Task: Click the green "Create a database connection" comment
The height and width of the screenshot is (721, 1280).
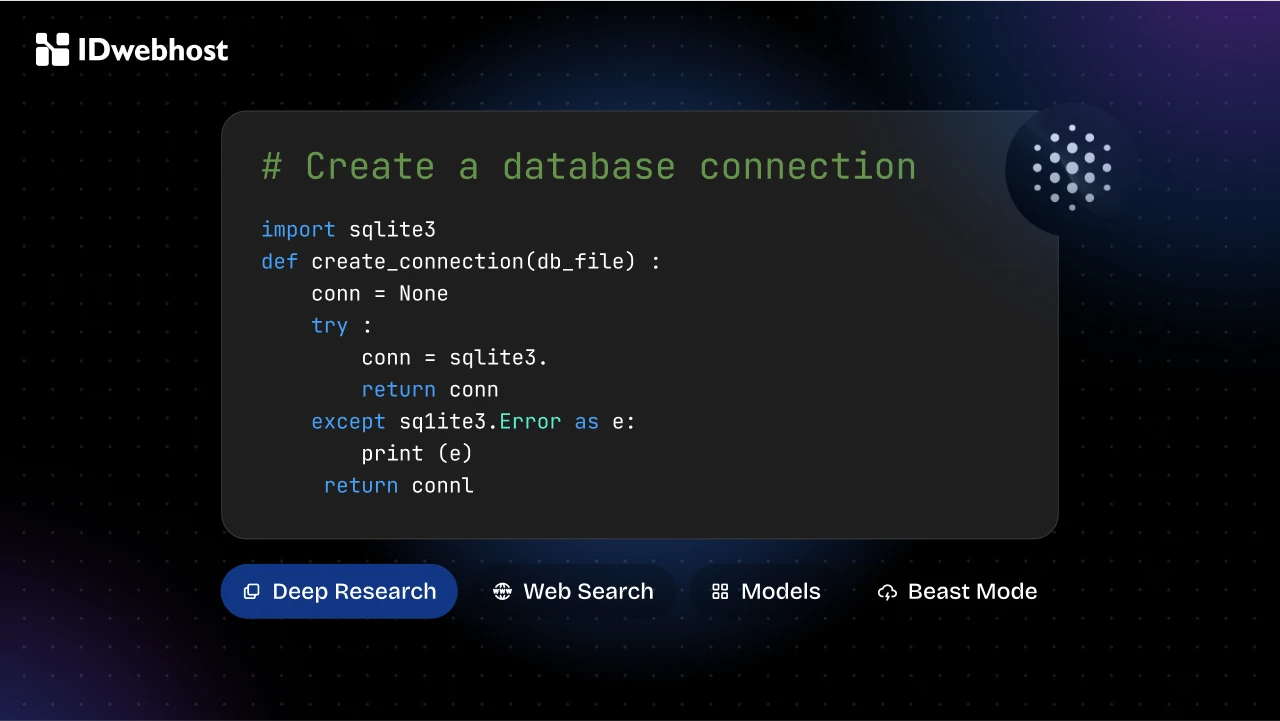Action: pyautogui.click(x=588, y=166)
